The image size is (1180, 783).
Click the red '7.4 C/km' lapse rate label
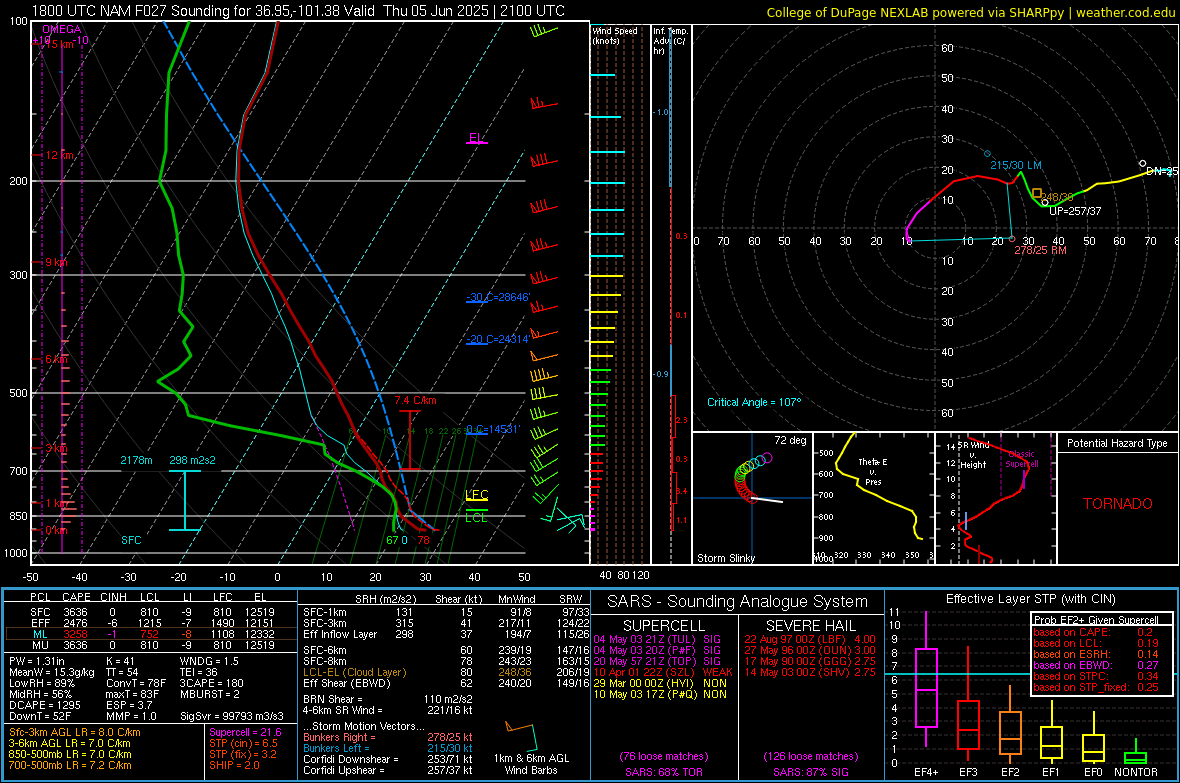pos(415,401)
